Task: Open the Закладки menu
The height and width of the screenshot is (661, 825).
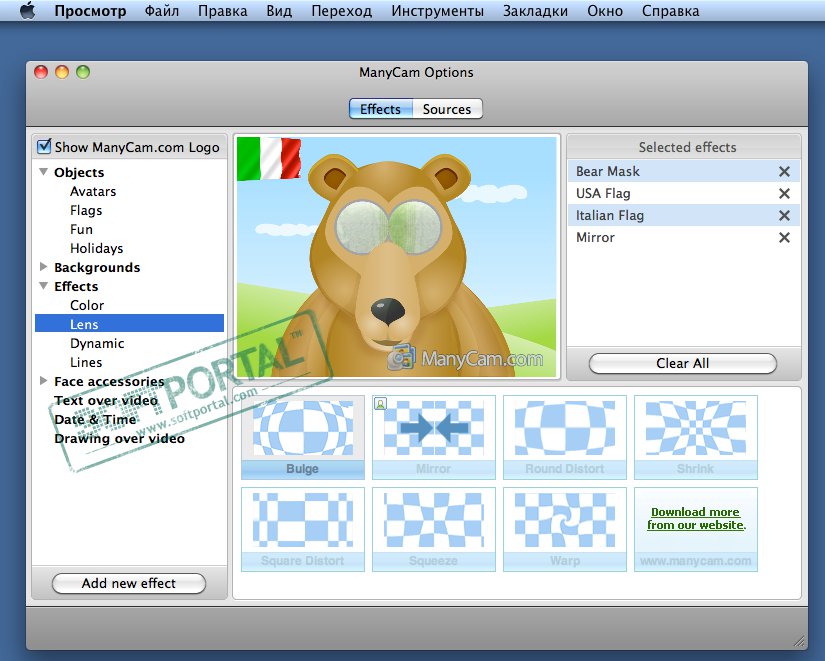Action: point(535,11)
